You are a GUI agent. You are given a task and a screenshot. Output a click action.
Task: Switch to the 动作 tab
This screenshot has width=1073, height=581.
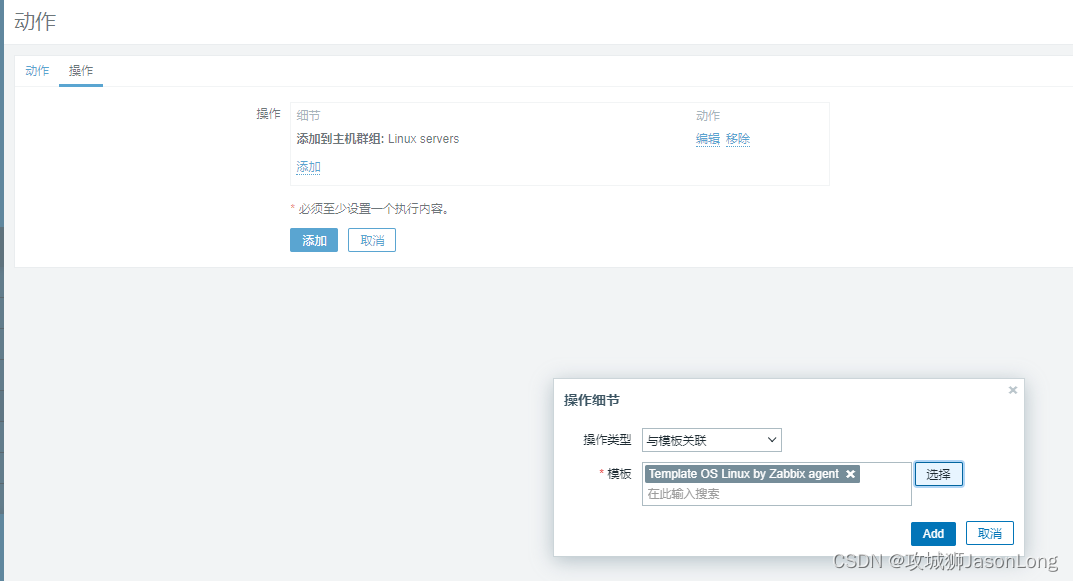(x=37, y=70)
